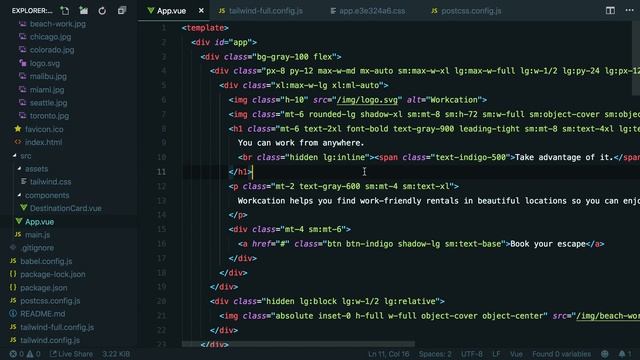Collapse the src folder
The height and width of the screenshot is (360, 640).
pyautogui.click(x=25, y=156)
